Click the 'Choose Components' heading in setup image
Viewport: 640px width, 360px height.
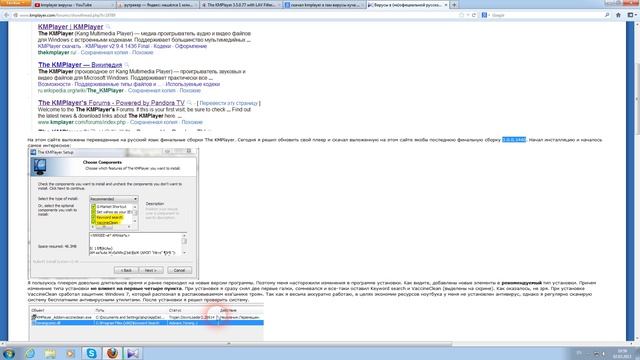pyautogui.click(x=102, y=162)
